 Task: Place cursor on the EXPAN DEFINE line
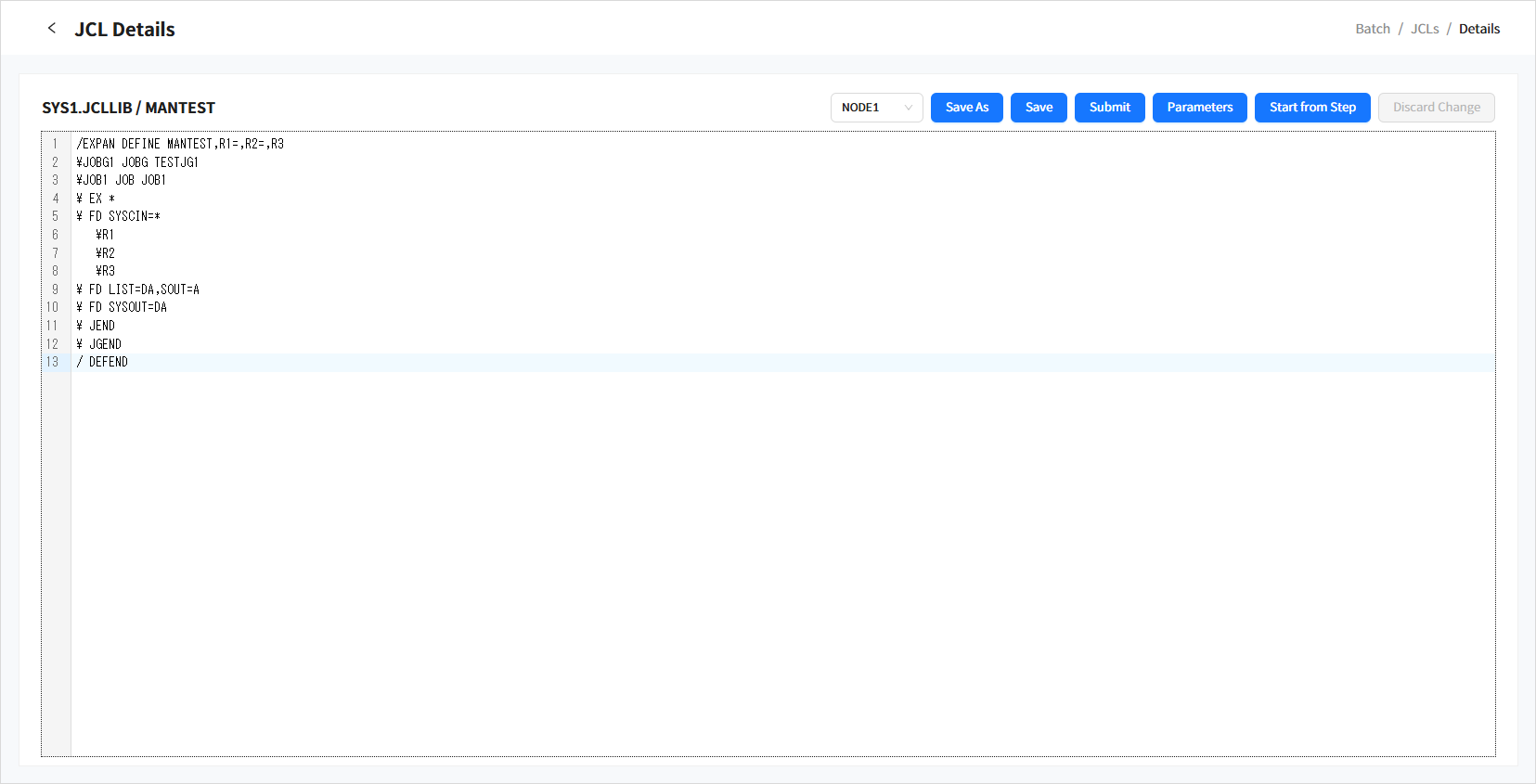[180, 144]
